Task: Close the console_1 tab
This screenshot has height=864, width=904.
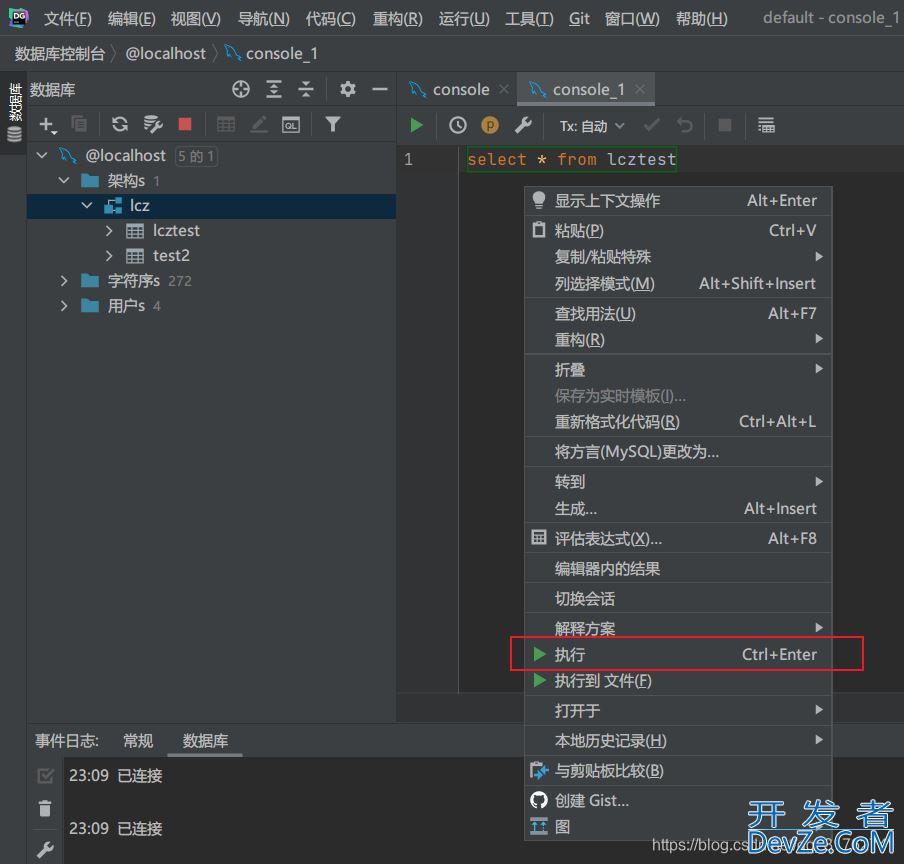Action: pos(639,89)
